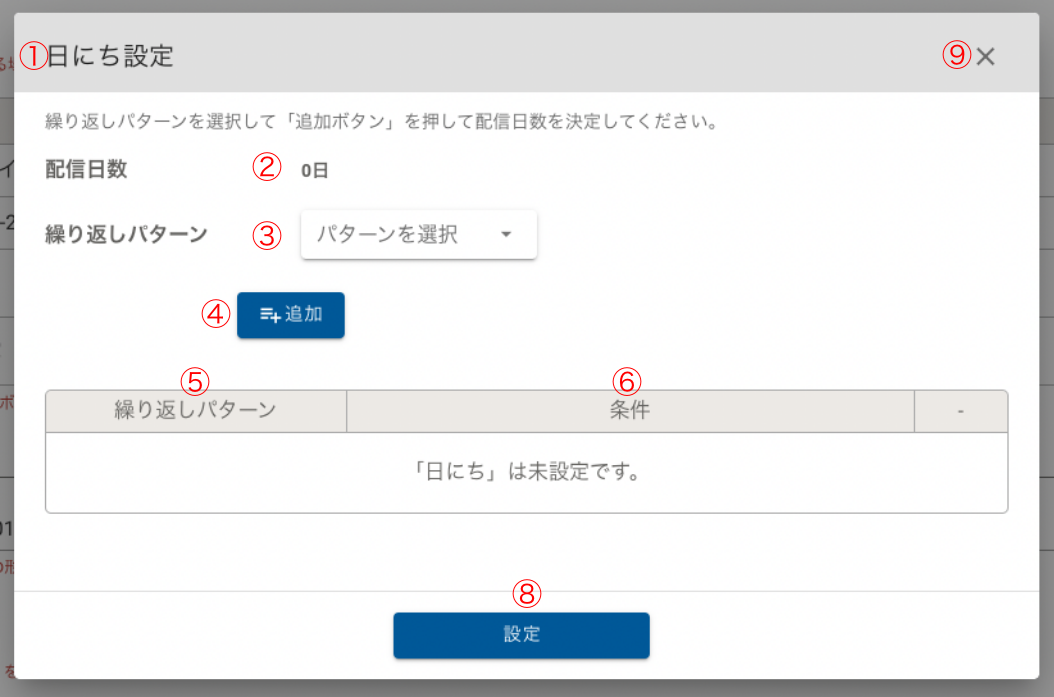The image size is (1054, 697).
Task: Select the circled number ④ marker
Action: pos(216,314)
